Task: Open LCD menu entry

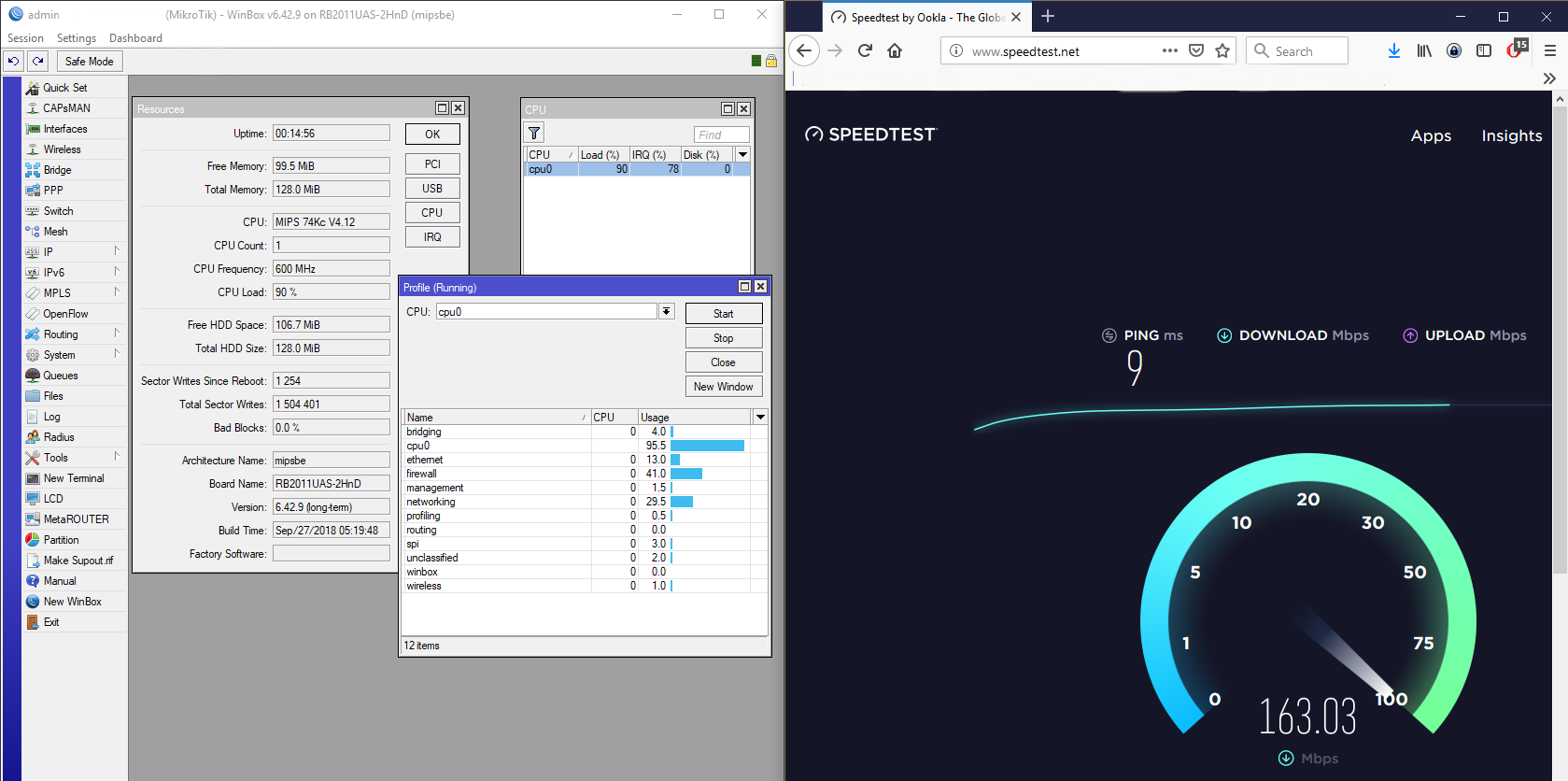Action: pos(53,499)
